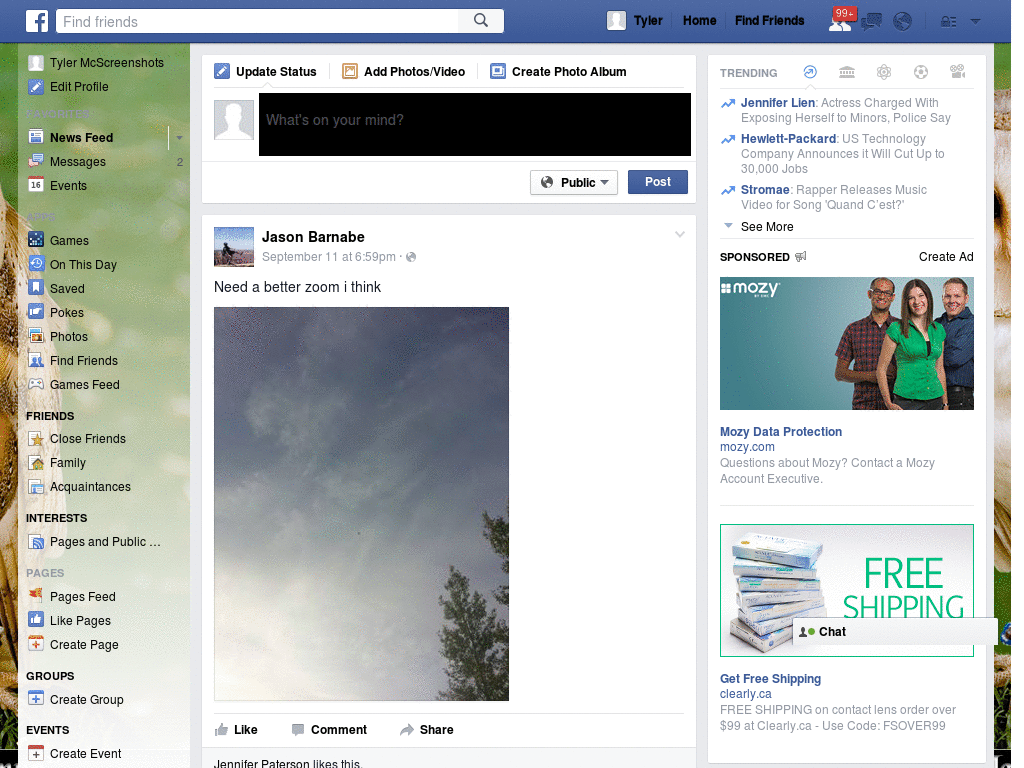Screen dimensions: 1024x768
Task: Open the privacy shortcuts lock icon
Action: pyautogui.click(x=948, y=22)
